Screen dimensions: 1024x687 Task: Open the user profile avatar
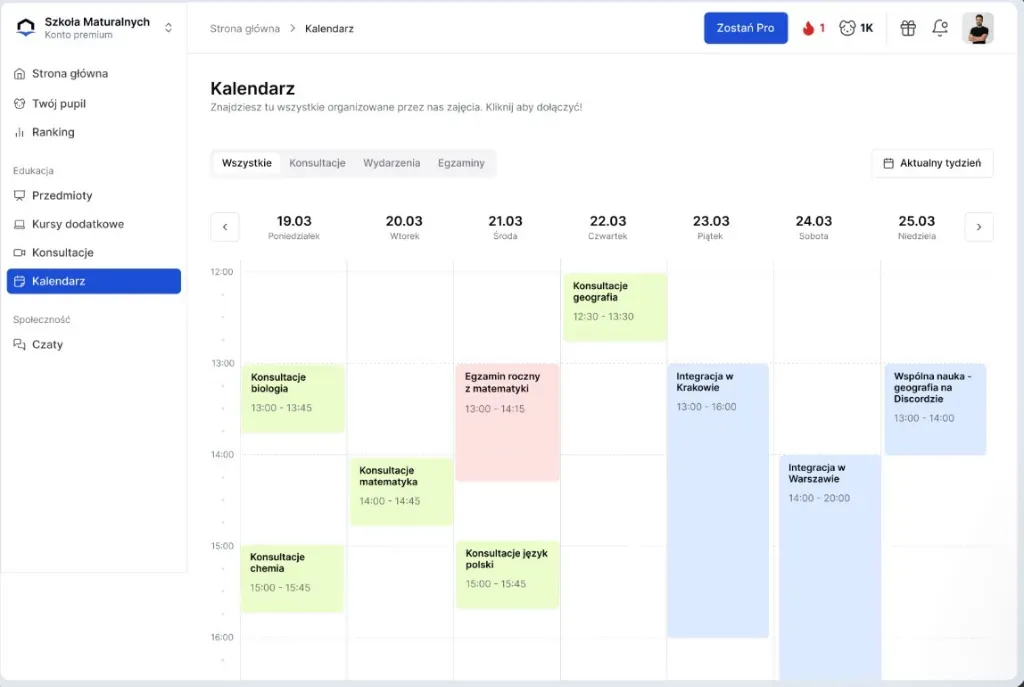[977, 28]
